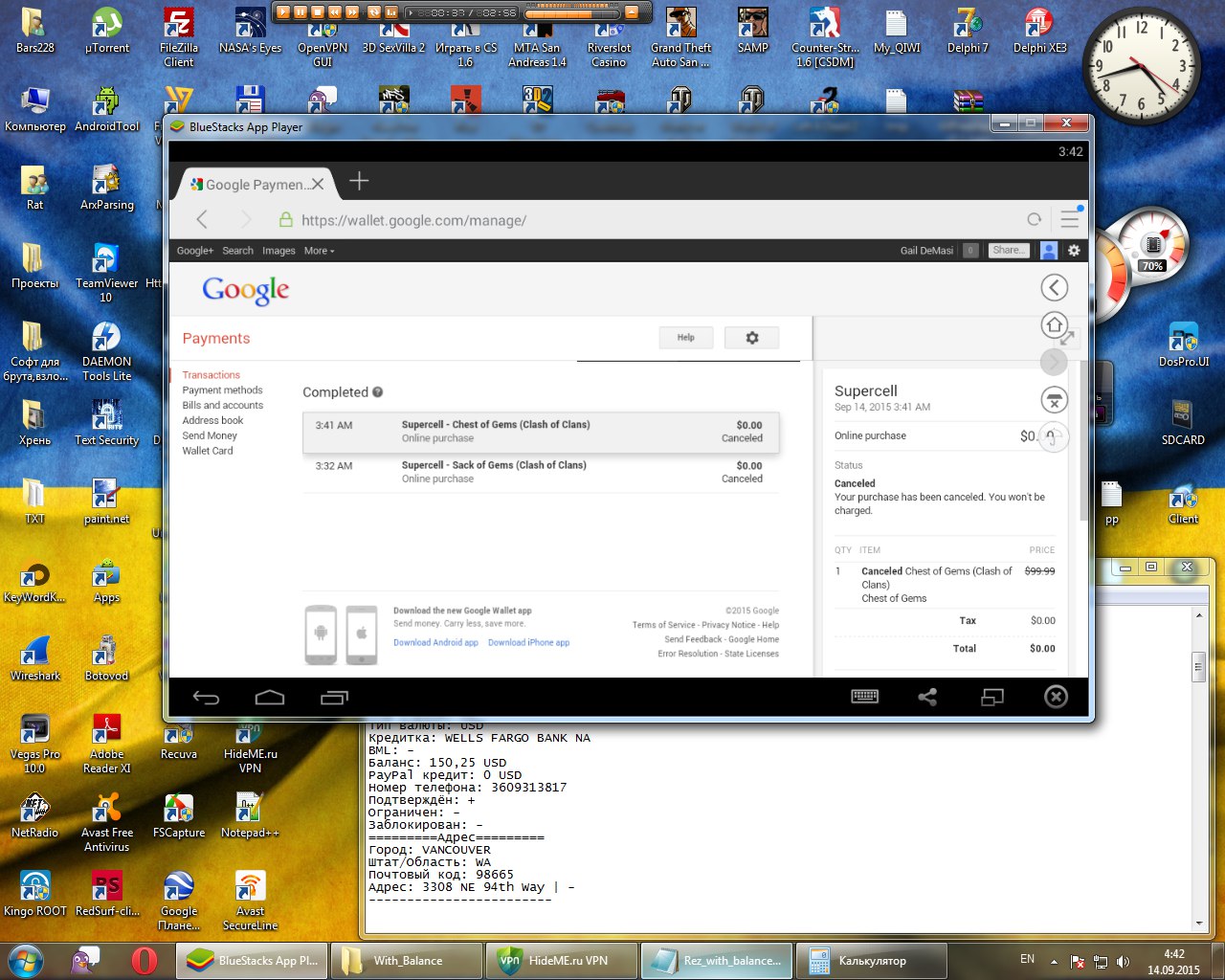Screen dimensions: 1225x980
Task: Click the eject button on media widget
Action: [632, 12]
